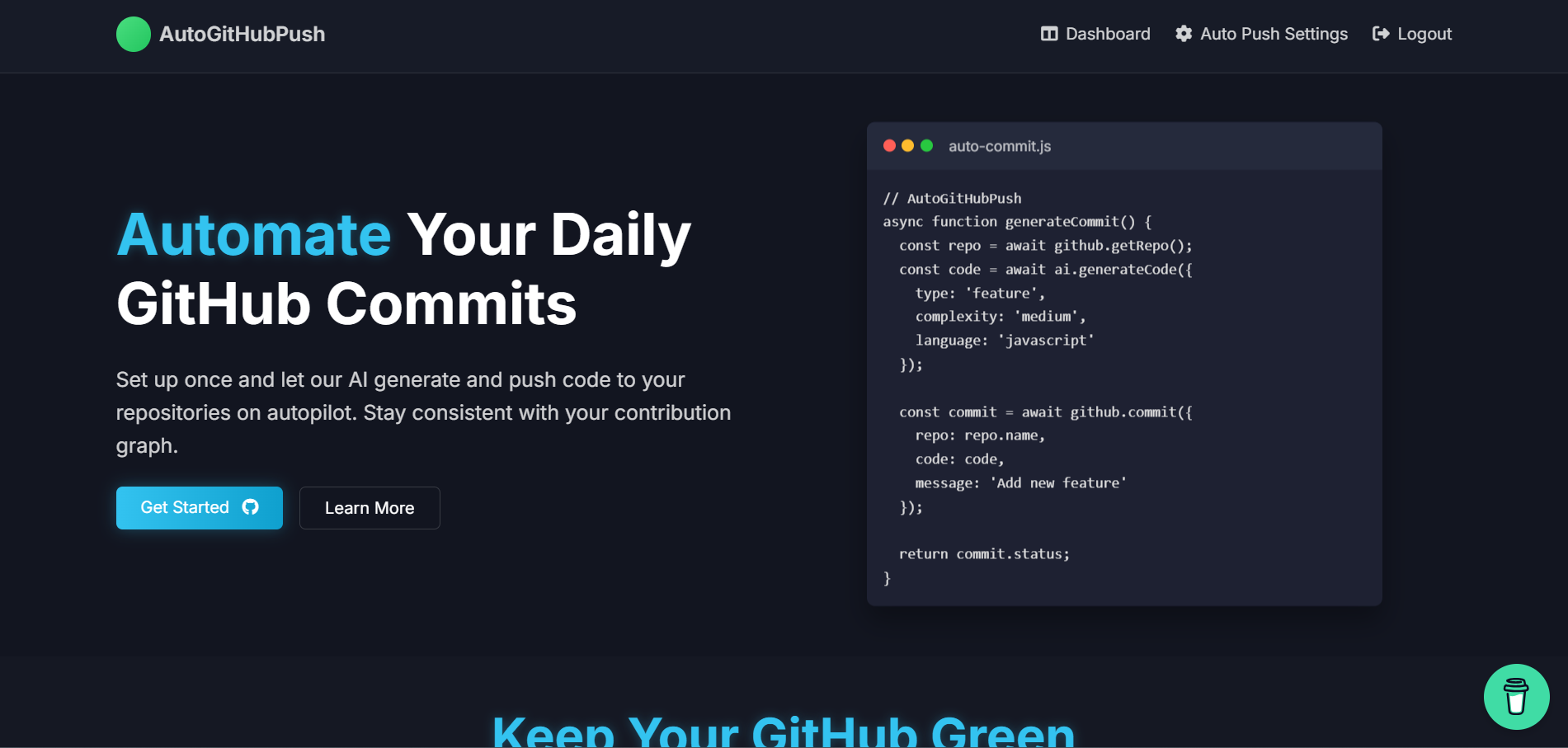
Task: Click the auto-commit.js file name label
Action: coord(999,146)
